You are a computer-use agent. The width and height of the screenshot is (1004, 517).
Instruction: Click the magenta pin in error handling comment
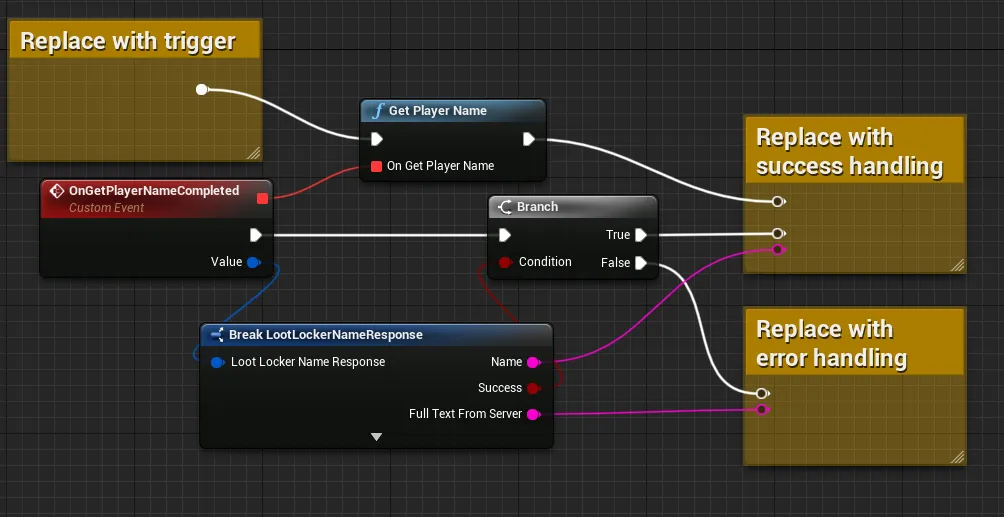(x=762, y=409)
